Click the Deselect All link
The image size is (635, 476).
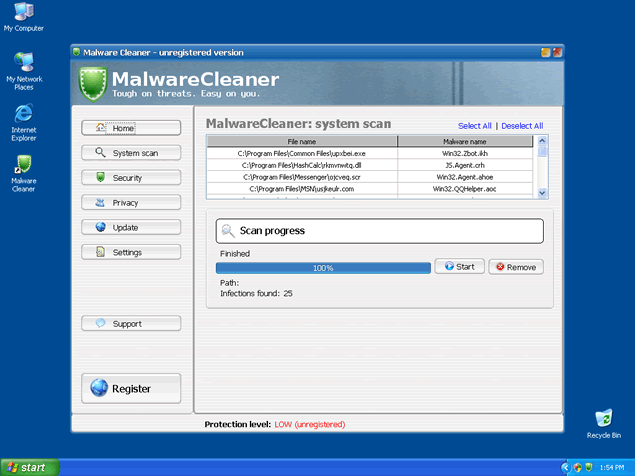(x=522, y=126)
